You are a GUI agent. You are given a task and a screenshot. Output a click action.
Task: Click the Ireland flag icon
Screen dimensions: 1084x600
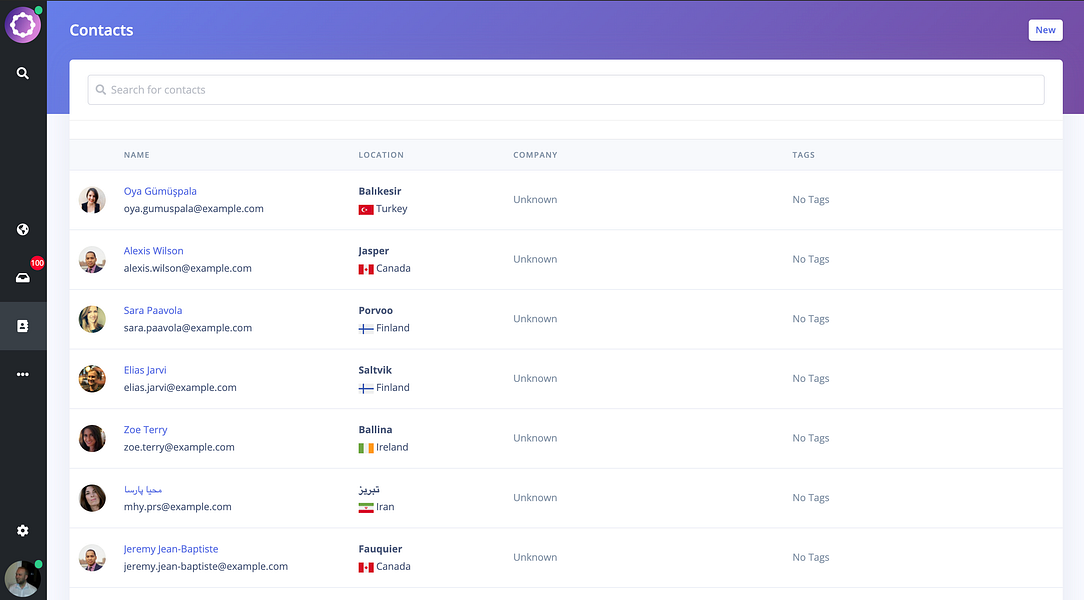click(366, 448)
